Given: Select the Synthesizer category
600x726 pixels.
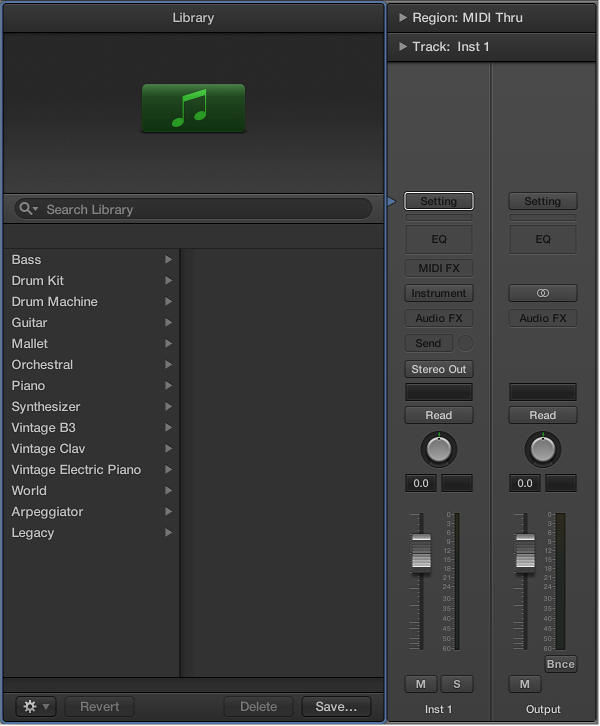Looking at the screenshot, I should click(92, 407).
